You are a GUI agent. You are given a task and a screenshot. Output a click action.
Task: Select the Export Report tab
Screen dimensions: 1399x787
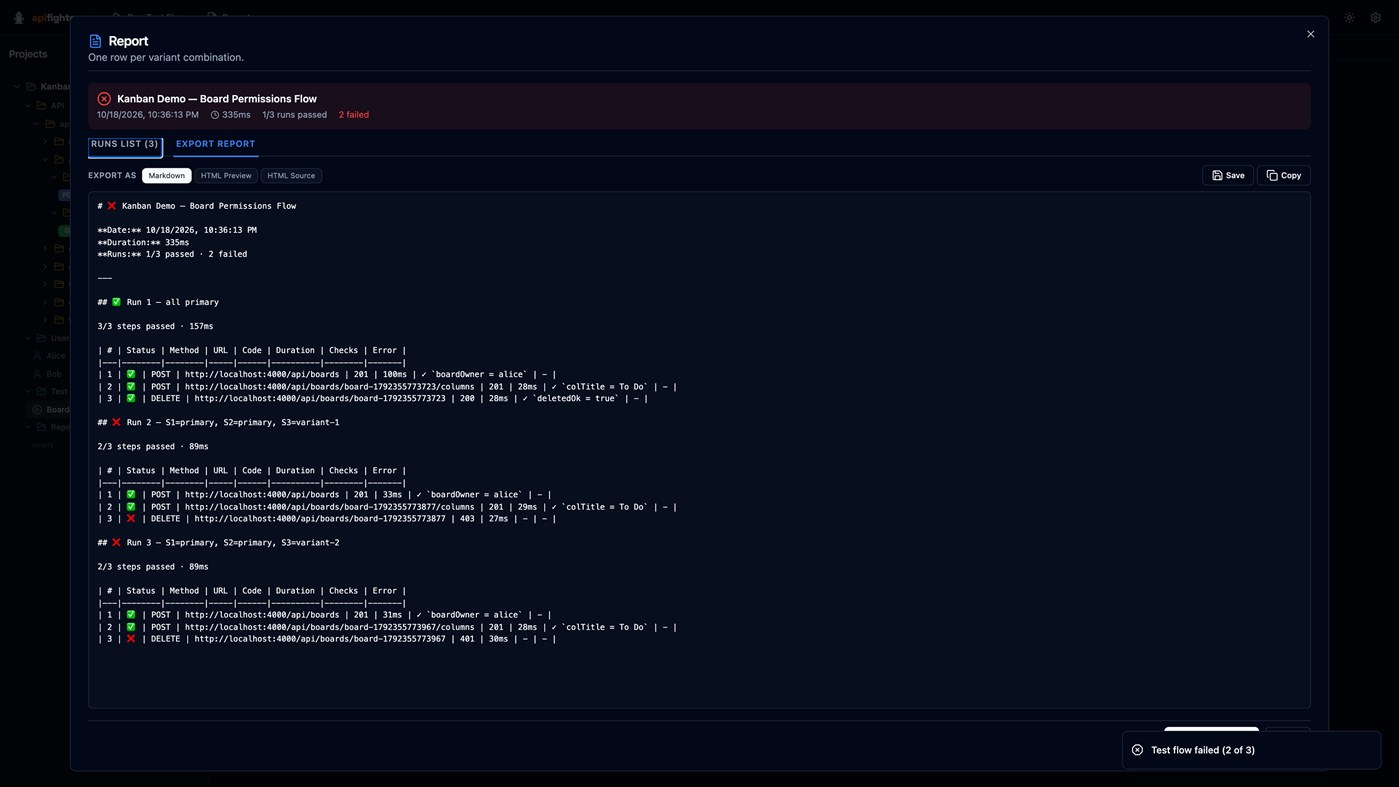pyautogui.click(x=215, y=145)
